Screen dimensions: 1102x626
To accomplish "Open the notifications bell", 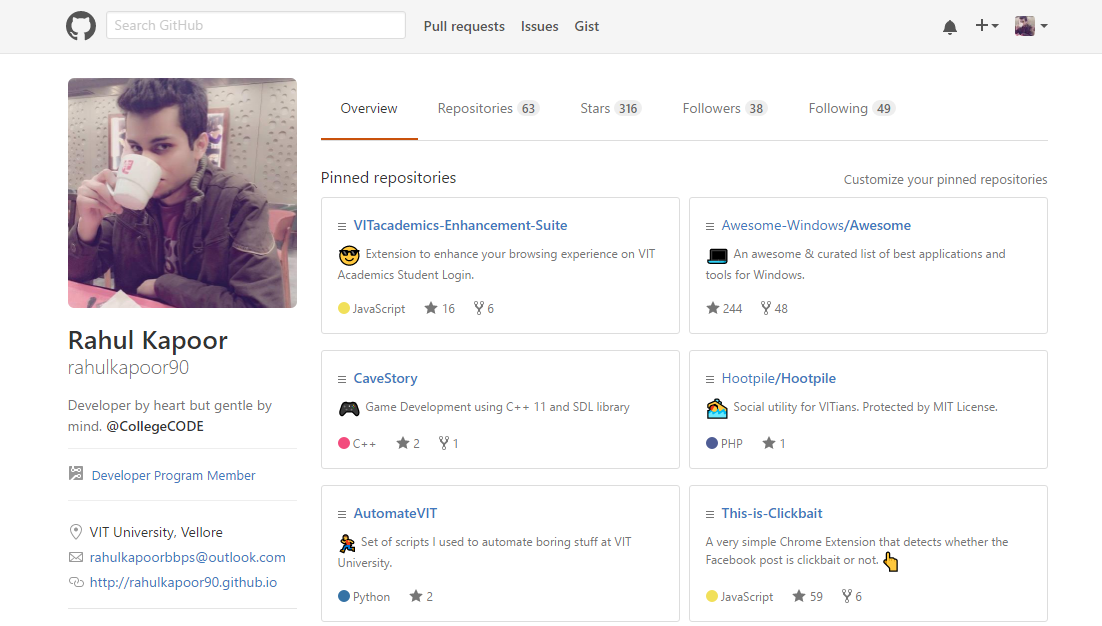I will point(949,27).
